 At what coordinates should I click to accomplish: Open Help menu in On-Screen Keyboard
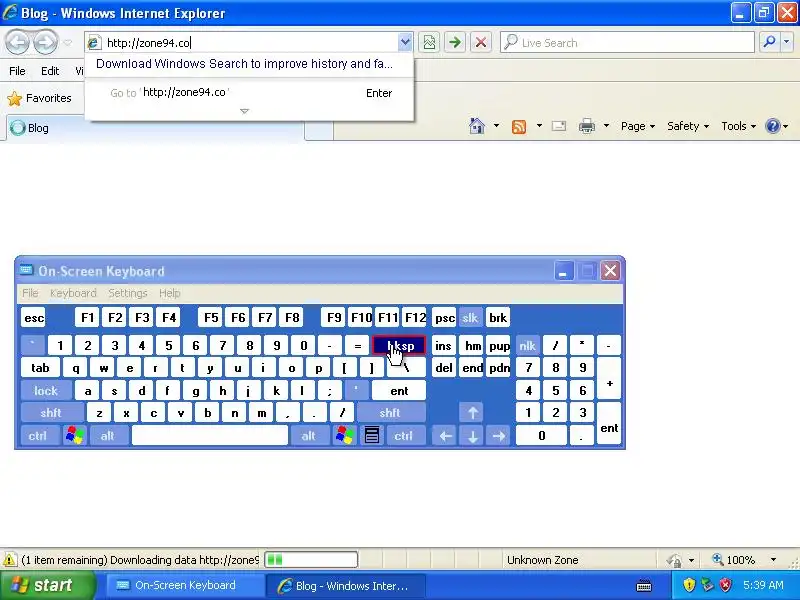(169, 293)
